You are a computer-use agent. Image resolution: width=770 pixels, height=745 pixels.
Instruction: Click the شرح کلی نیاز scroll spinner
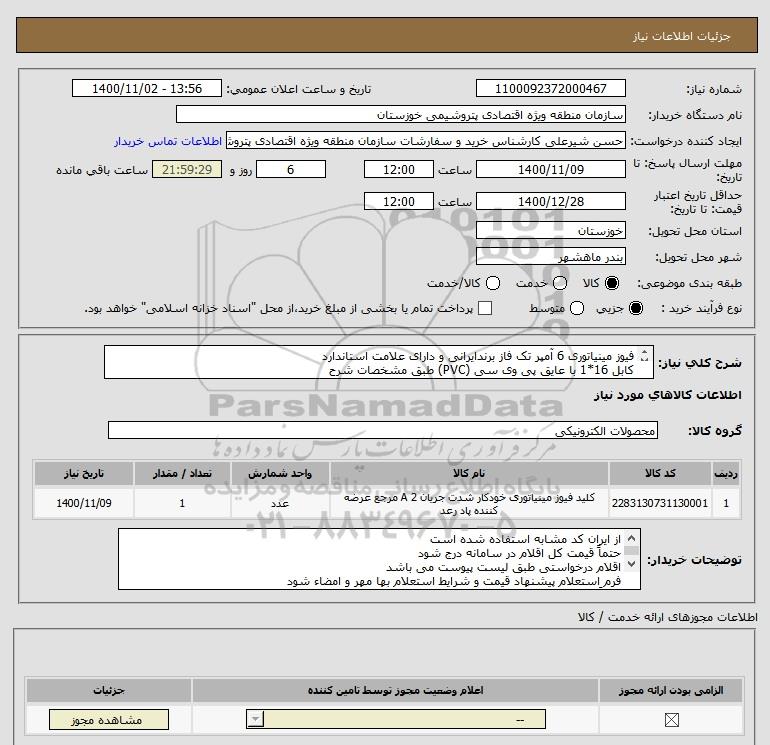(x=645, y=356)
